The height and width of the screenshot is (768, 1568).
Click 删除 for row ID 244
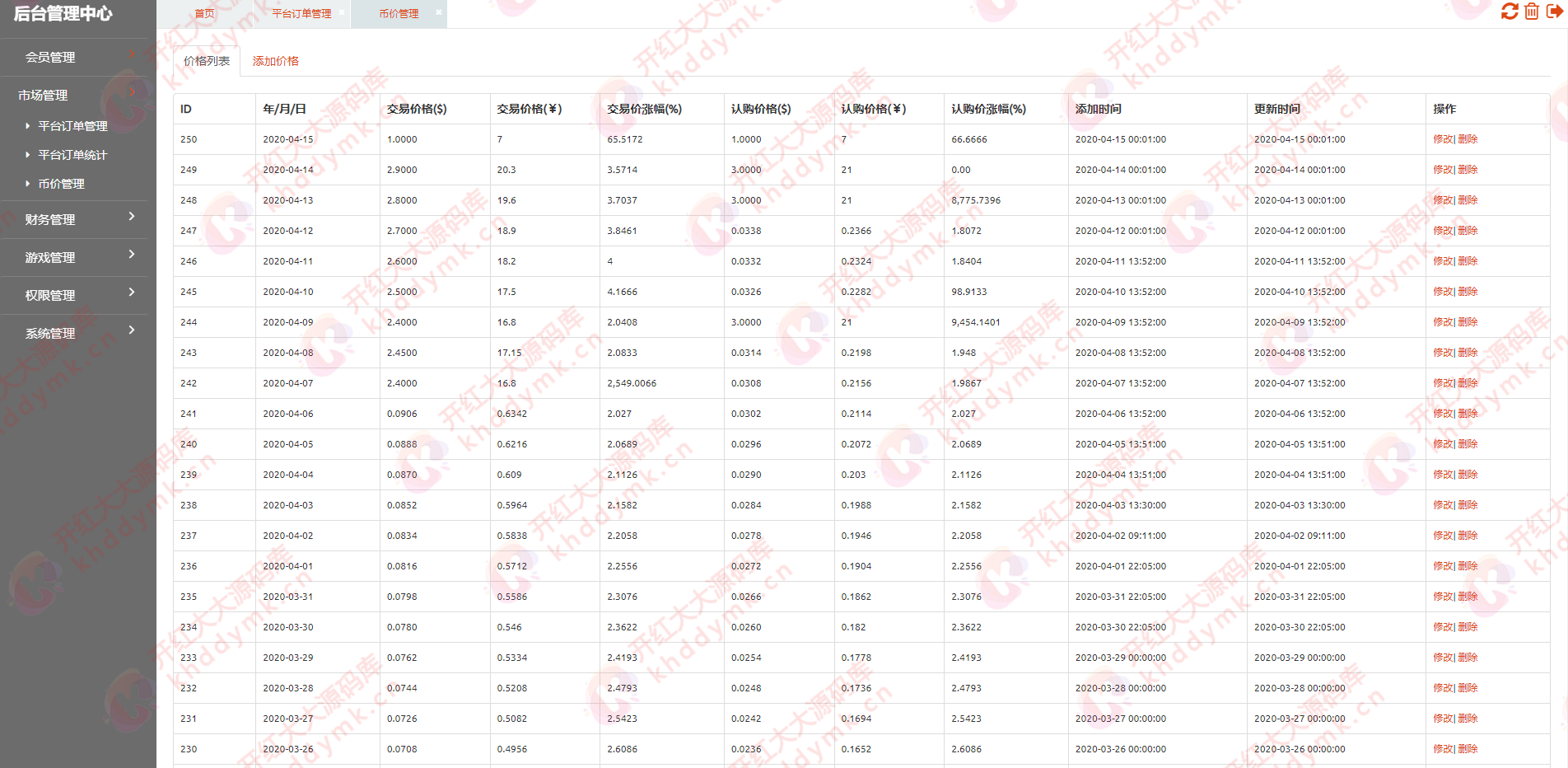[1468, 322]
